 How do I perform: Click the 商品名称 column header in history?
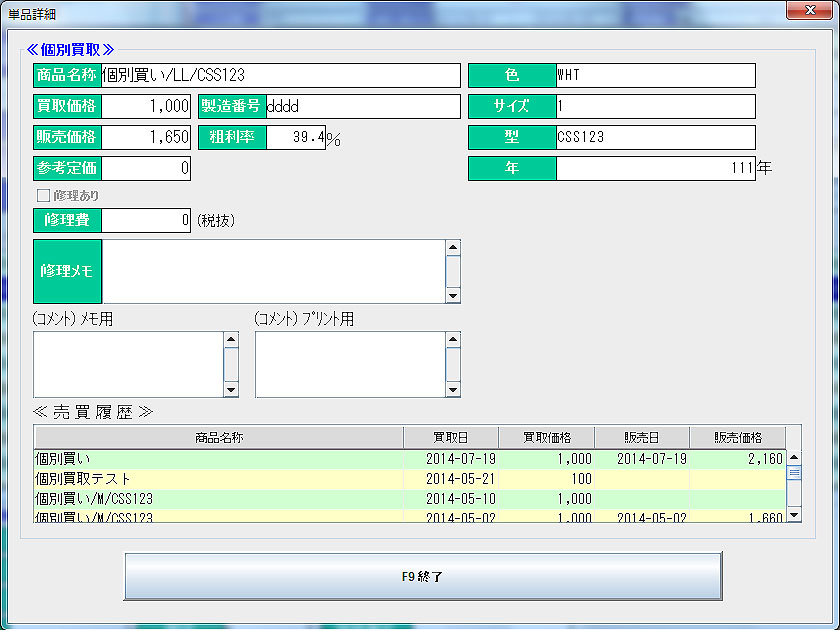click(219, 438)
